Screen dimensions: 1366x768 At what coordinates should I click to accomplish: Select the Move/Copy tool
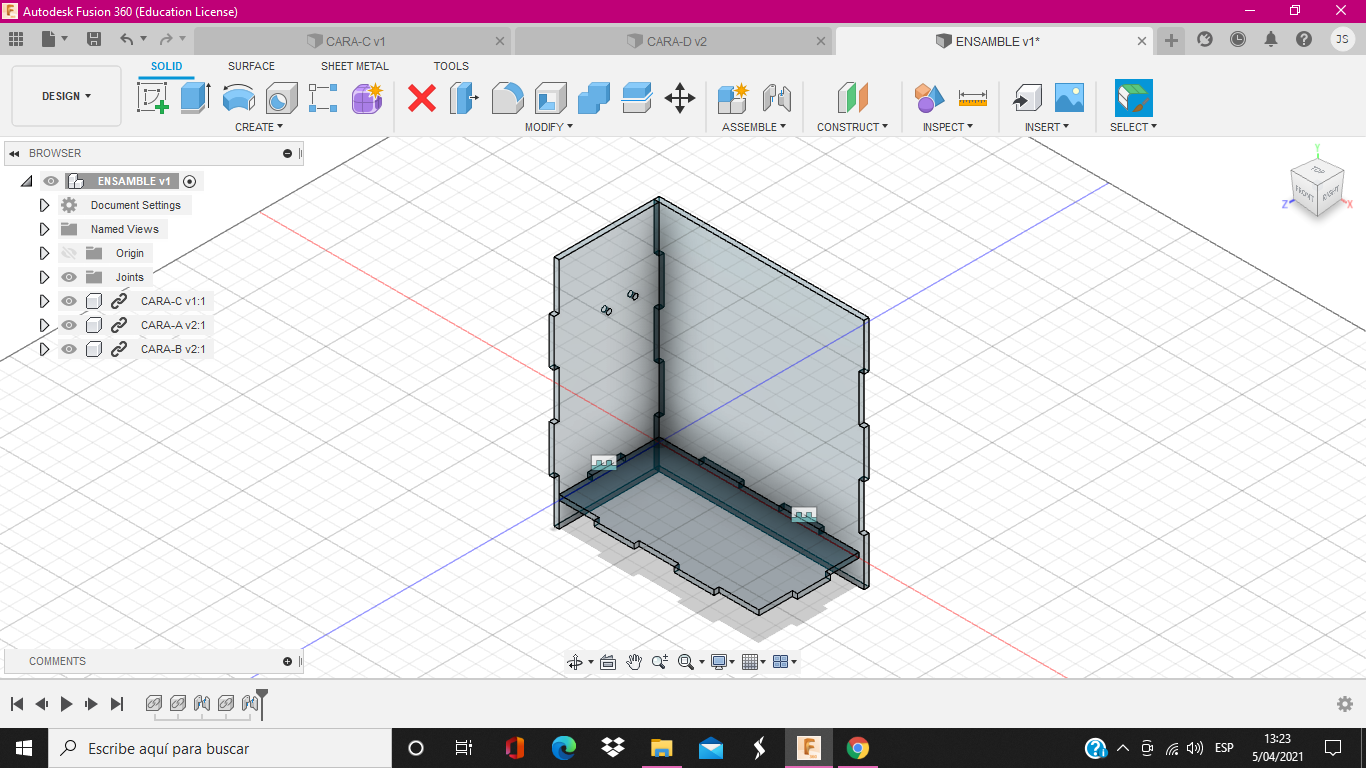pyautogui.click(x=680, y=98)
